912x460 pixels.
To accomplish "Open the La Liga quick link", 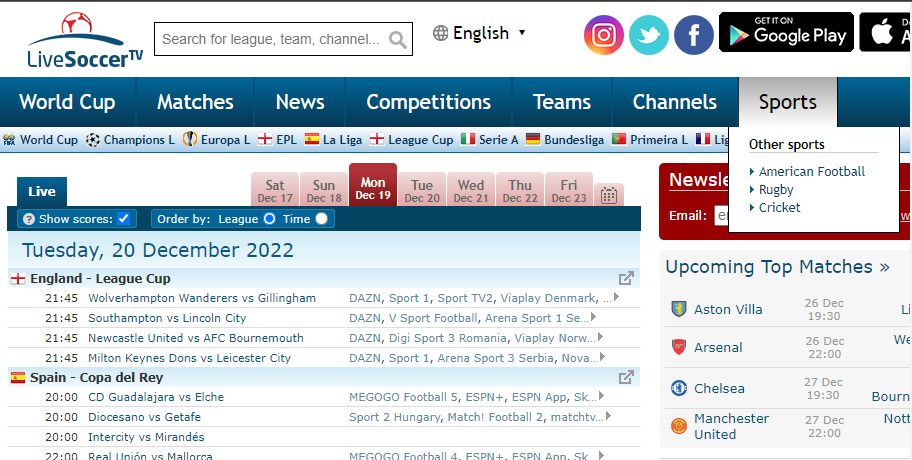I will click(x=342, y=140).
